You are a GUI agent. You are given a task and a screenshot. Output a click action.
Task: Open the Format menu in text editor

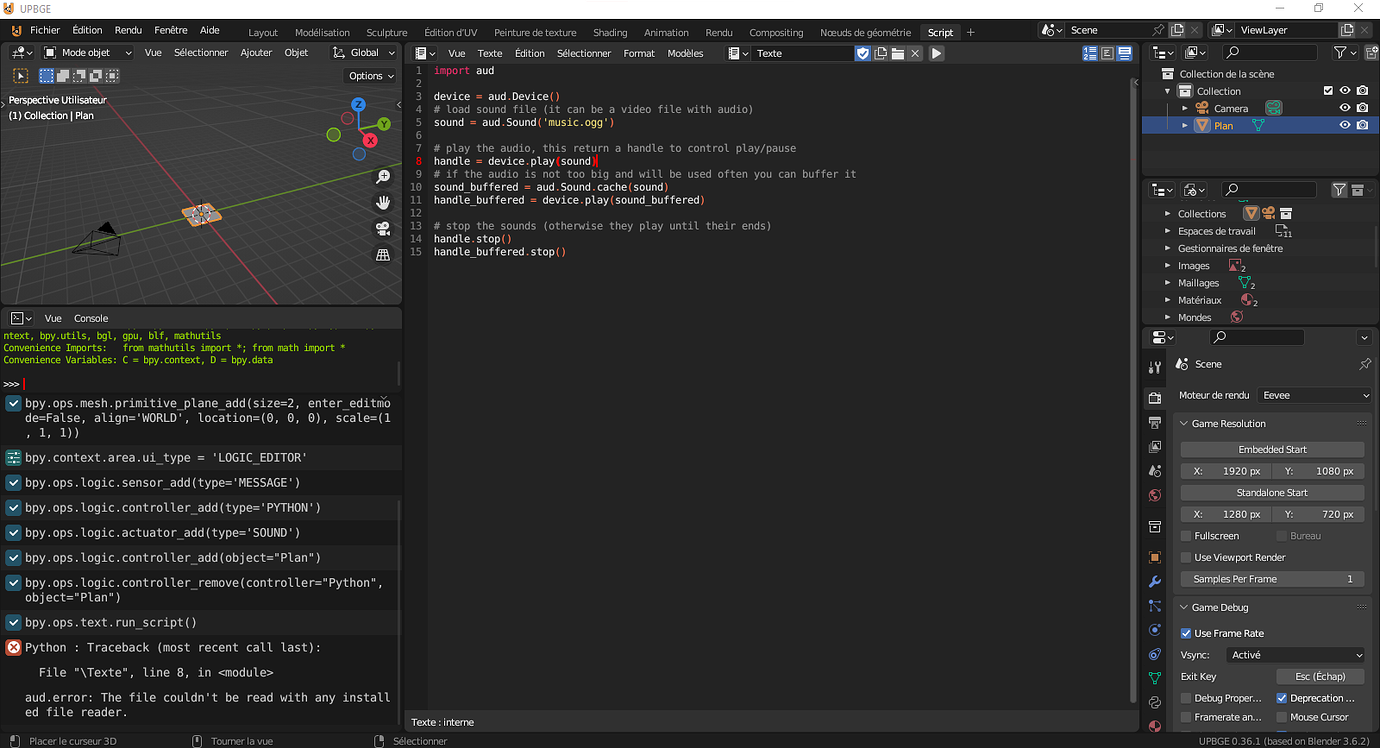pos(639,53)
